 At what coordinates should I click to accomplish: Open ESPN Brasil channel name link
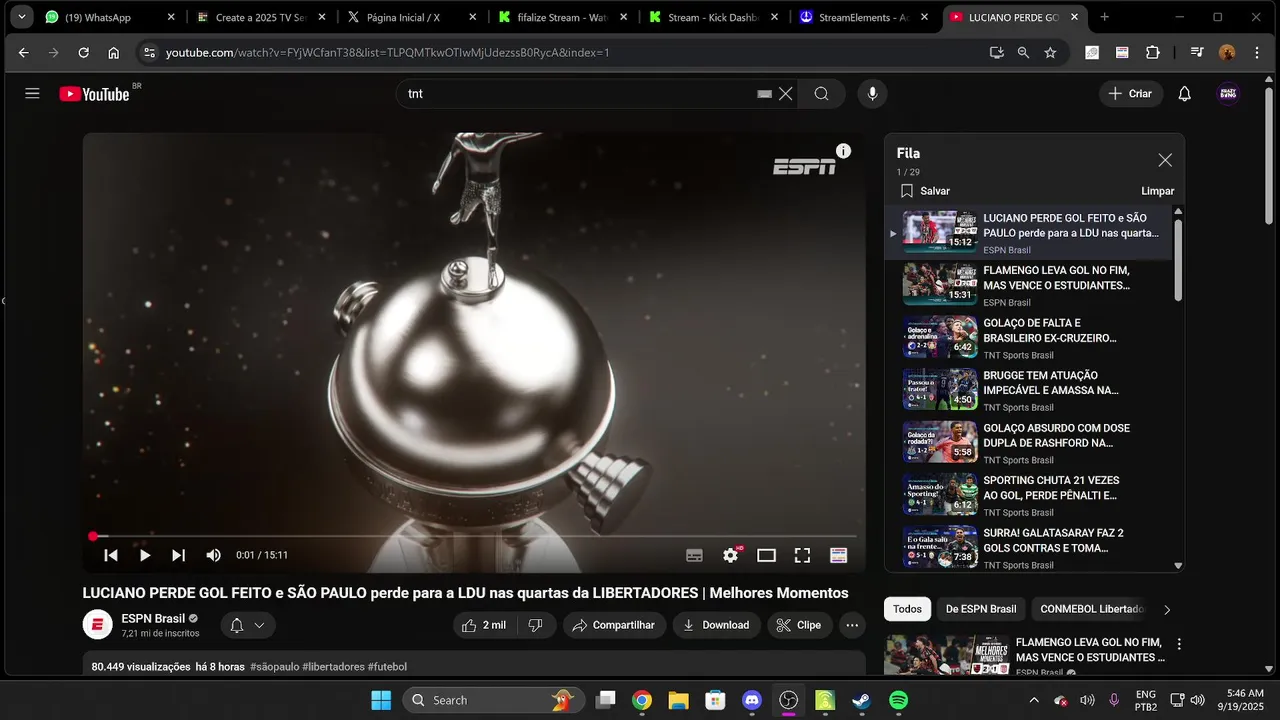[153, 618]
